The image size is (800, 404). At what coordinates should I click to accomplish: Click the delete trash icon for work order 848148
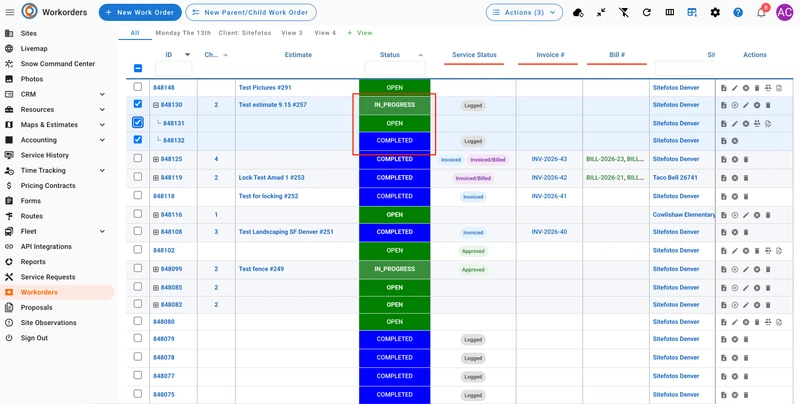click(757, 88)
